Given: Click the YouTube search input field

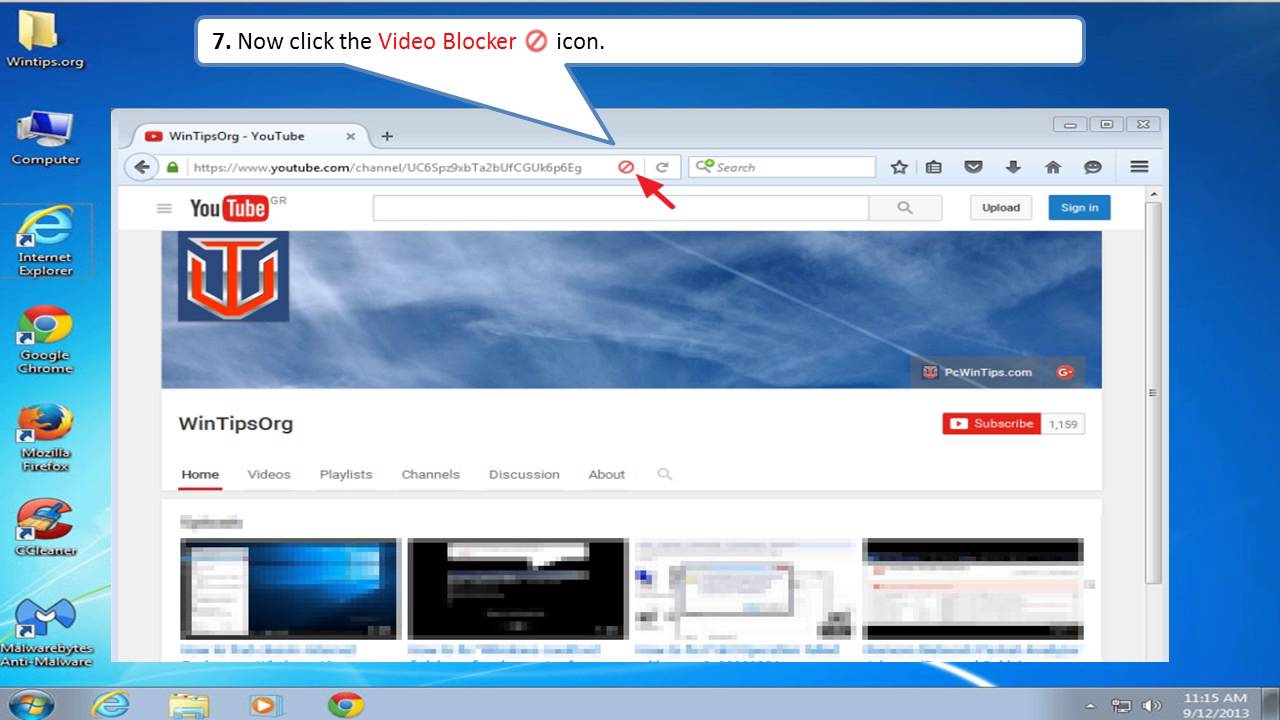Looking at the screenshot, I should coord(620,208).
